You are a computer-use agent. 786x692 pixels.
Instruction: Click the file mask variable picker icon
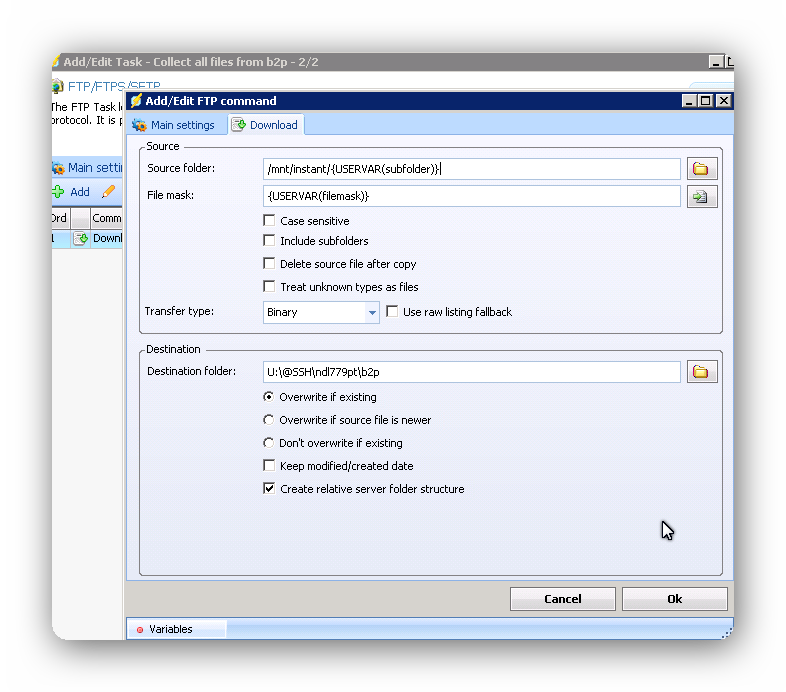(x=701, y=196)
